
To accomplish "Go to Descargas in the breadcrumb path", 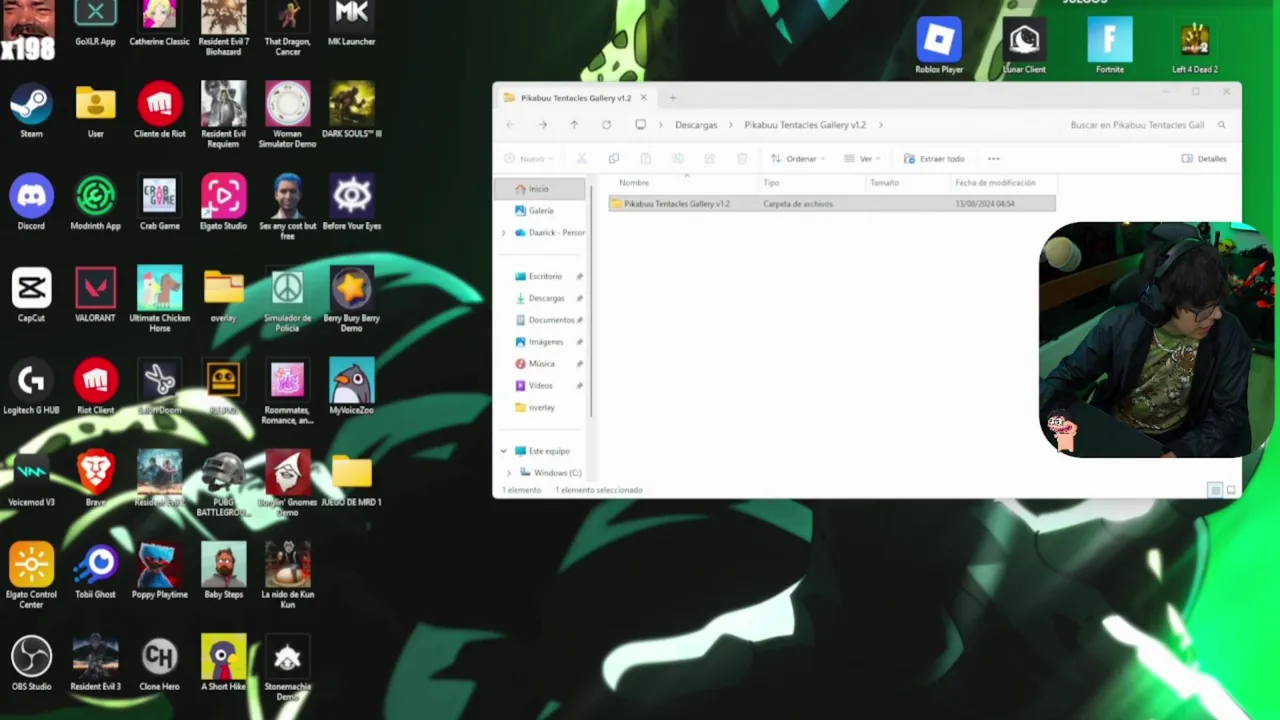I will coord(696,125).
